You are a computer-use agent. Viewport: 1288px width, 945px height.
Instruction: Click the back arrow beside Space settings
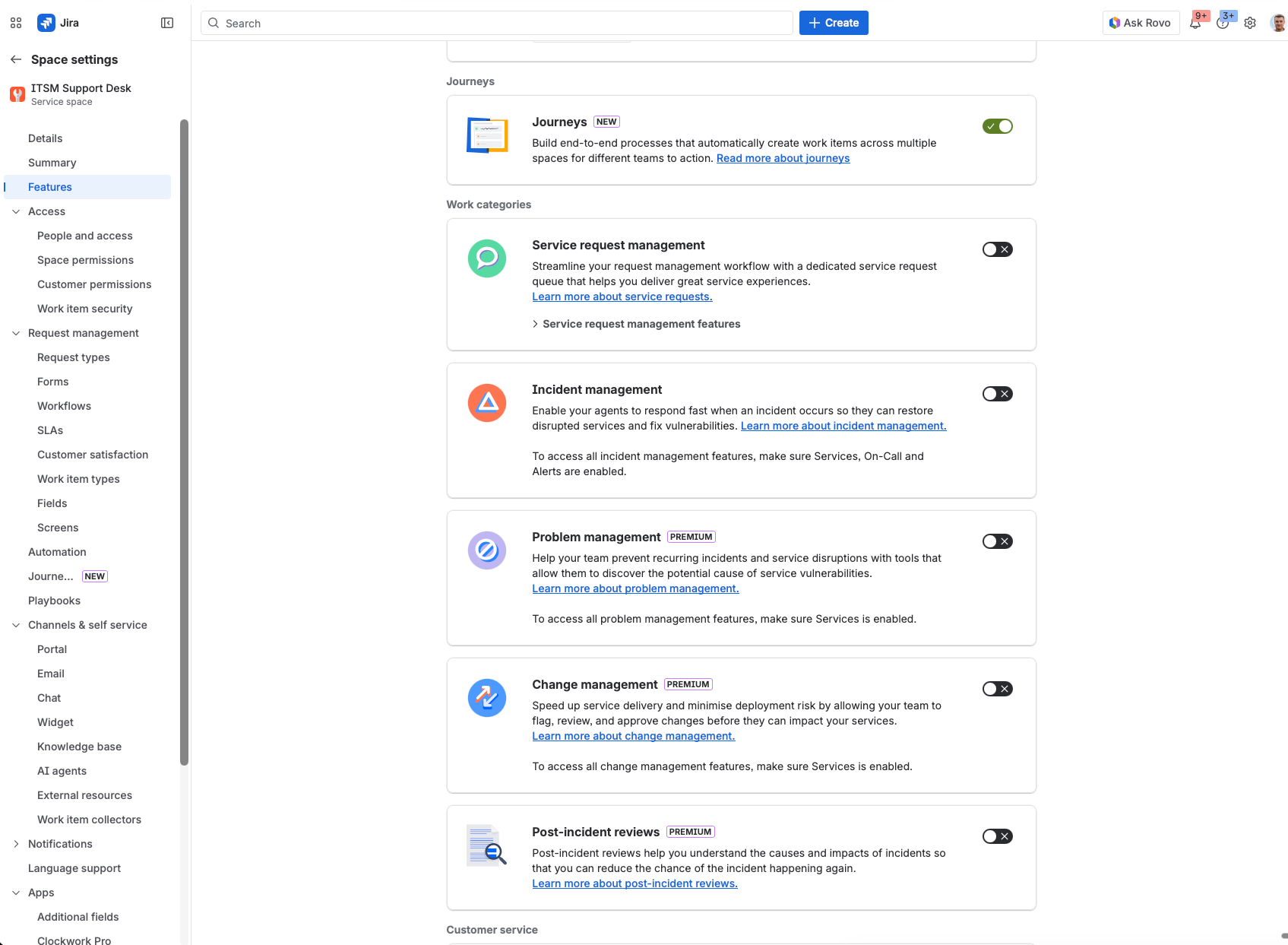point(16,59)
